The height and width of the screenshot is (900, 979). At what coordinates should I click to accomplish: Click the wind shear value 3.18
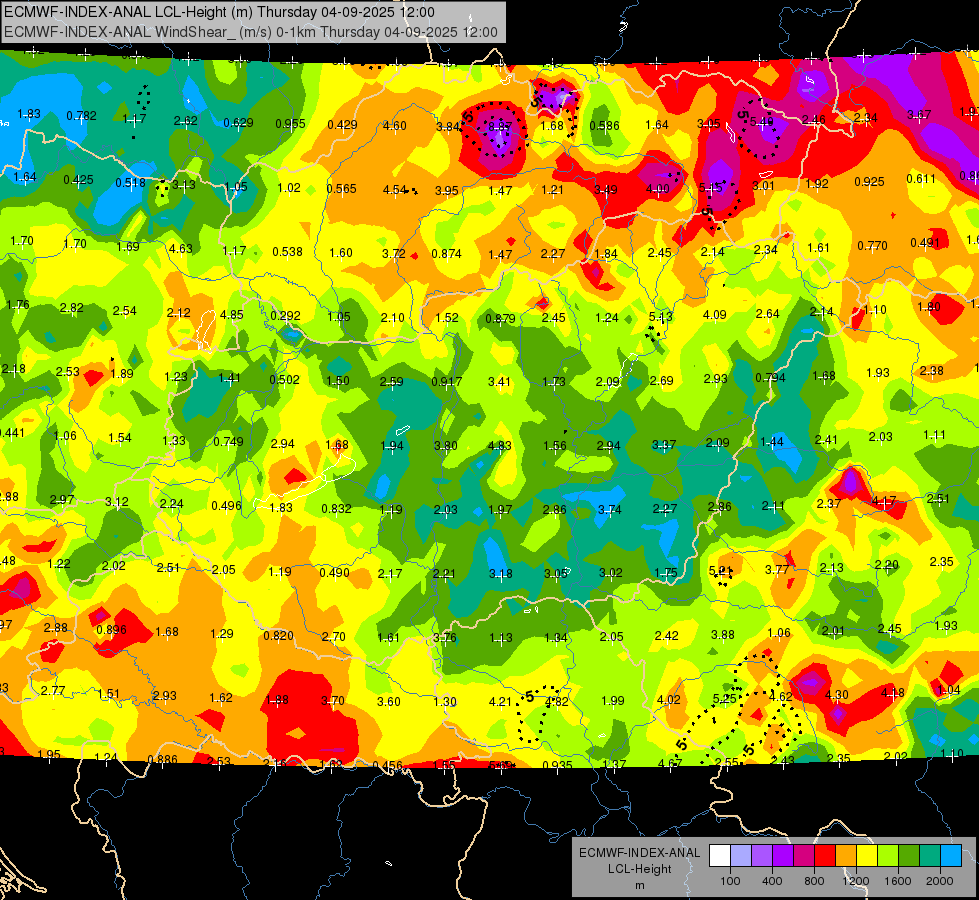point(500,573)
